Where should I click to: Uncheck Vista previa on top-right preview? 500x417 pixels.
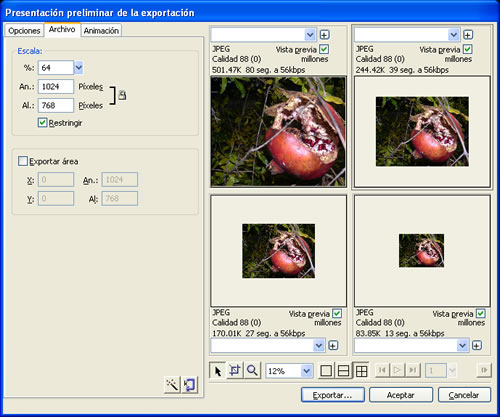tap(468, 49)
